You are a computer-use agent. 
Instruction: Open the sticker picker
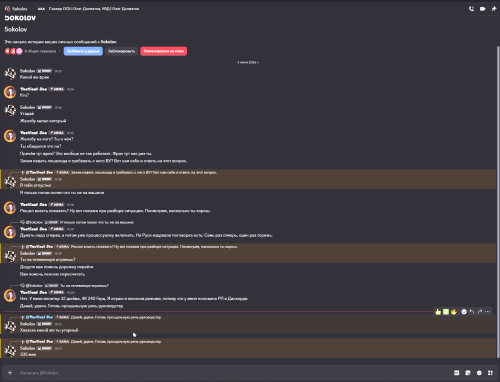click(468, 373)
